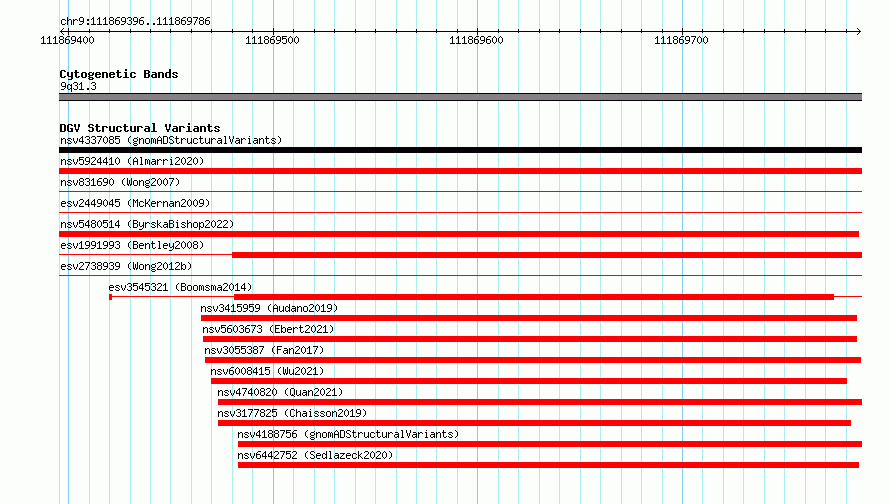The width and height of the screenshot is (890, 504).
Task: Open nsv6008415 (Wu2021) variant label
Action: (x=267, y=371)
